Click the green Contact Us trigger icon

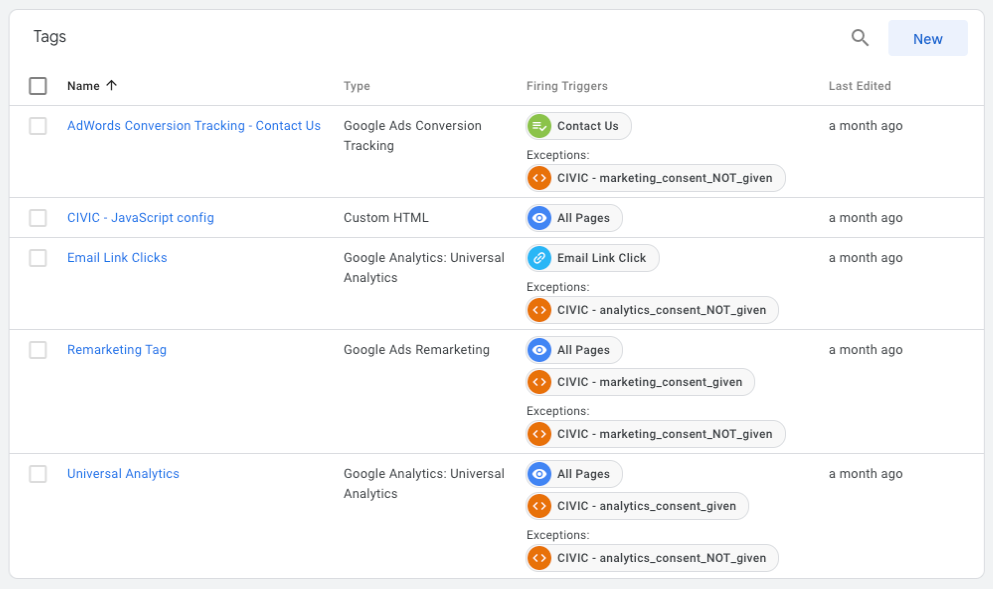tap(540, 126)
